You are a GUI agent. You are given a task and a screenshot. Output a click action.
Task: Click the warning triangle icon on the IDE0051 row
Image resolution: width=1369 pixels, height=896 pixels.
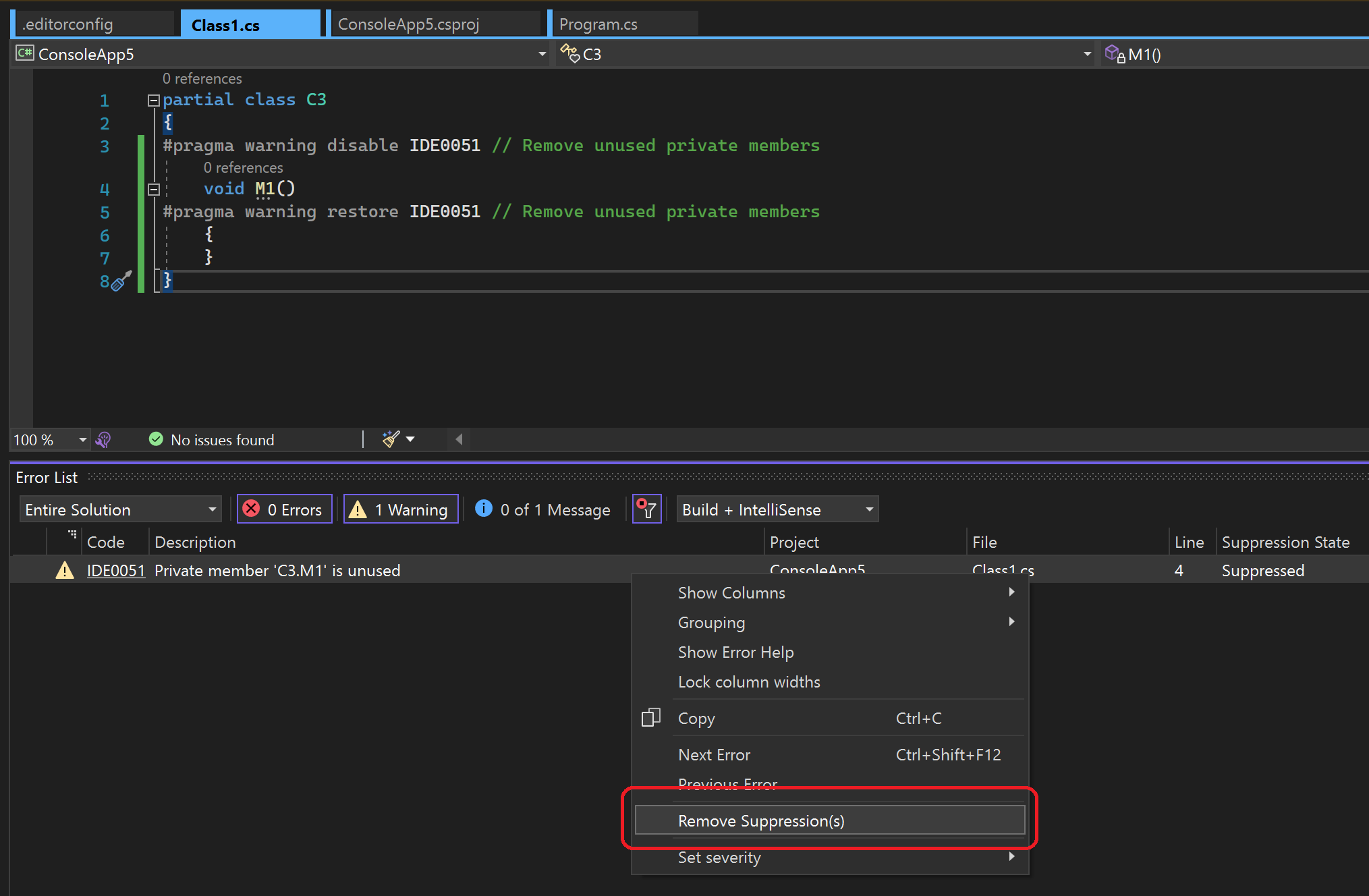tap(65, 571)
